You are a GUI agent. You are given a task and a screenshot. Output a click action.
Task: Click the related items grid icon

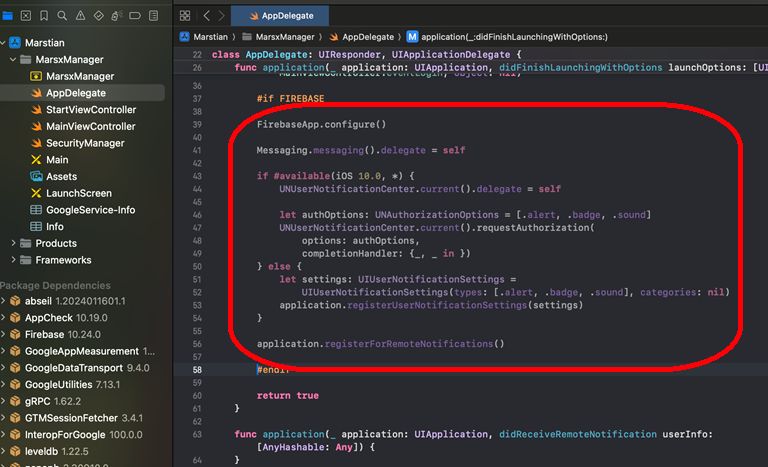tap(186, 16)
